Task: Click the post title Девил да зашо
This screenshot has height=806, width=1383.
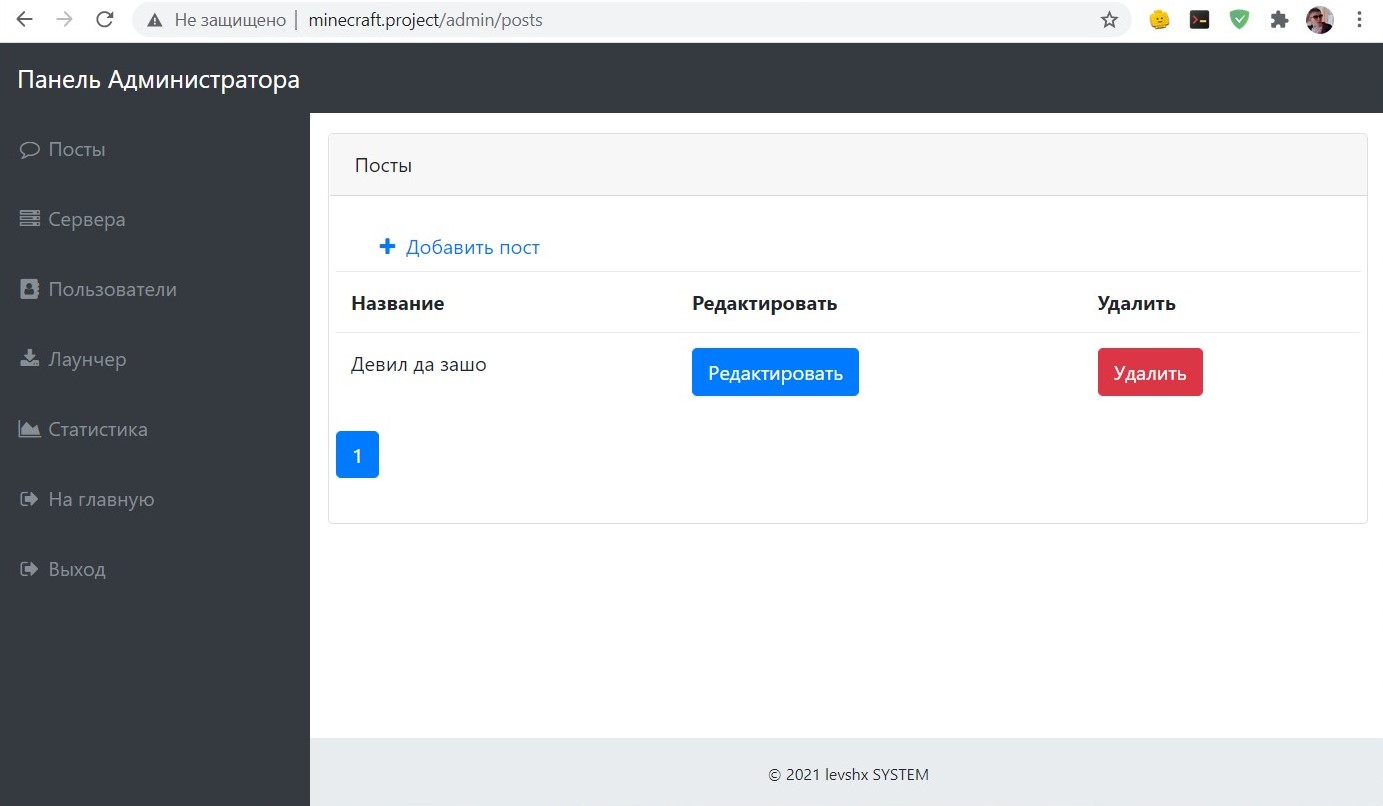Action: click(419, 364)
